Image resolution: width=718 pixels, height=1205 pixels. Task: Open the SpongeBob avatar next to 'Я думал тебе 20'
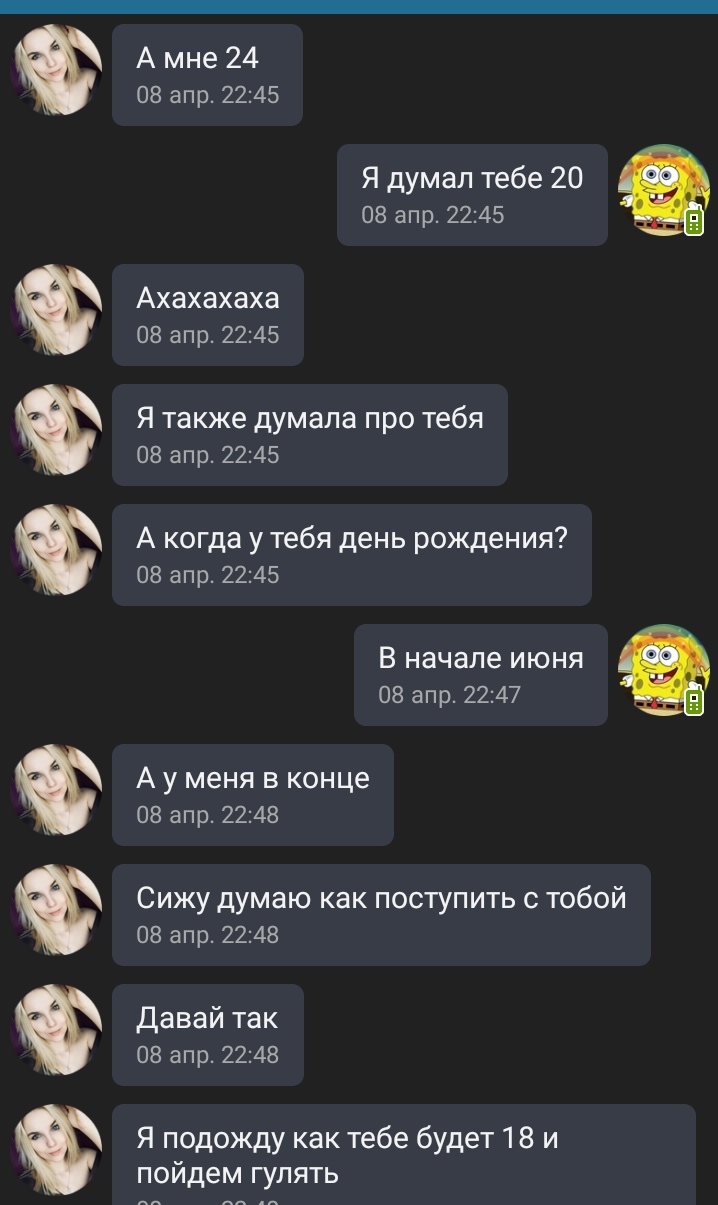664,190
